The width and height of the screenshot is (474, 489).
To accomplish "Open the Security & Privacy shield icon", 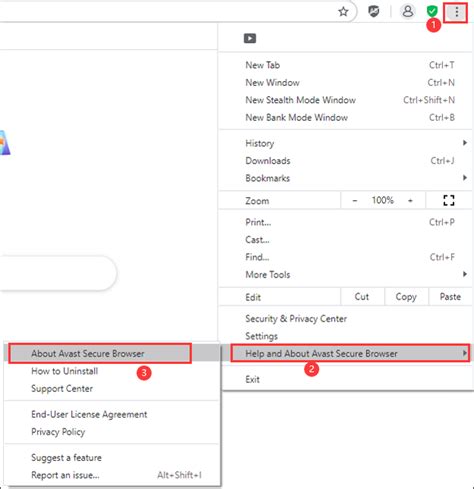I will pyautogui.click(x=374, y=12).
